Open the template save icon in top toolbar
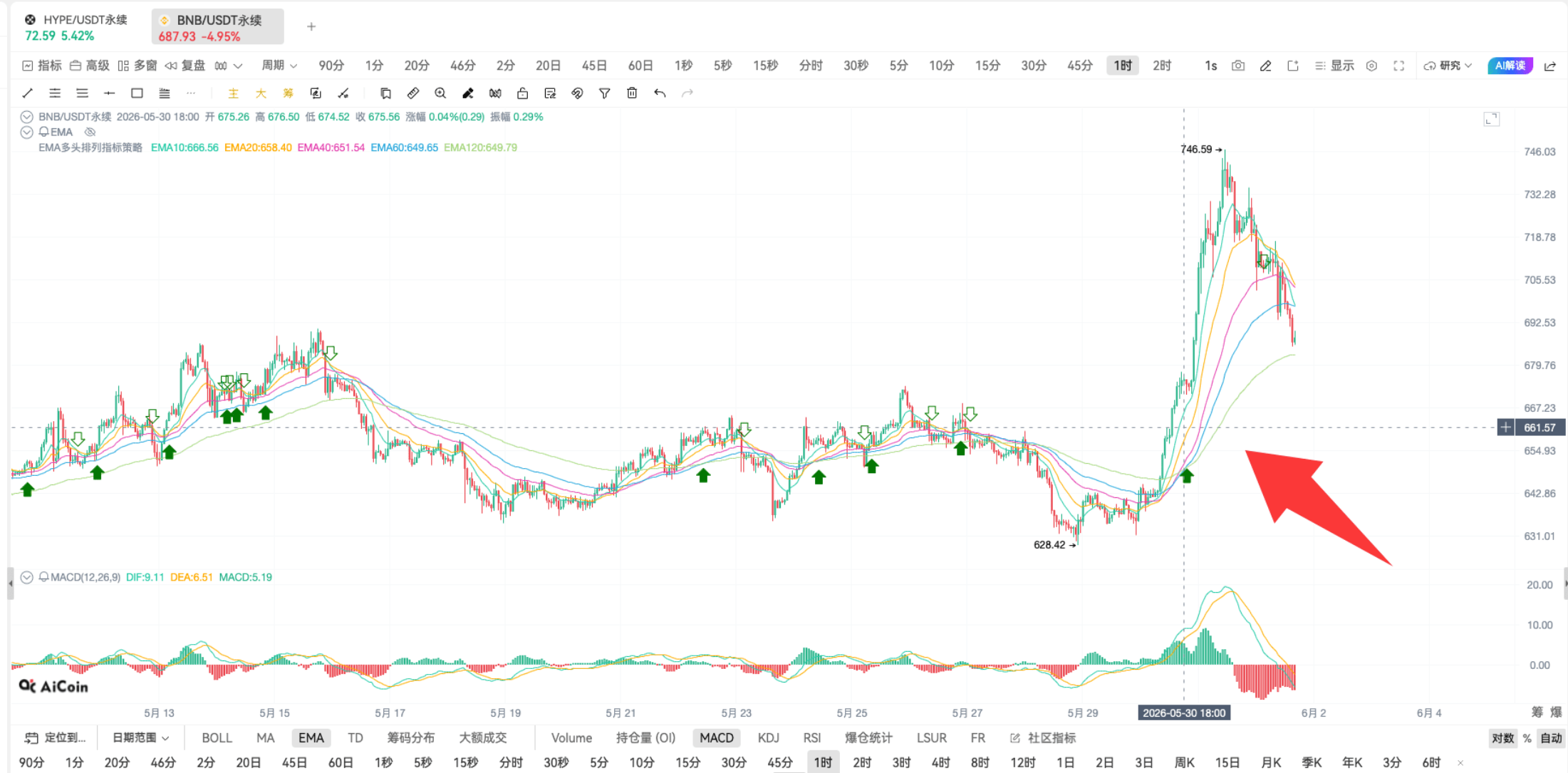This screenshot has width=1568, height=773. [x=1292, y=66]
